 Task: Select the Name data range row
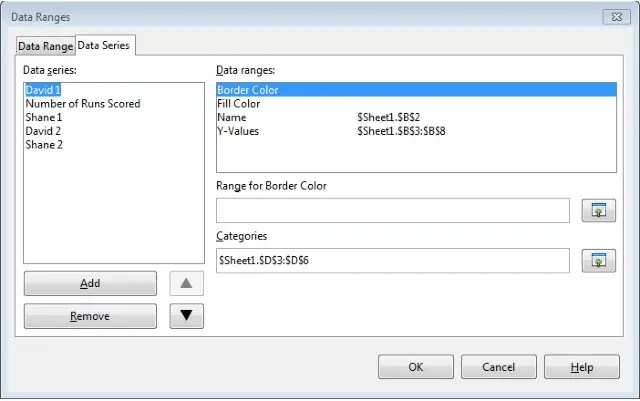click(x=416, y=118)
